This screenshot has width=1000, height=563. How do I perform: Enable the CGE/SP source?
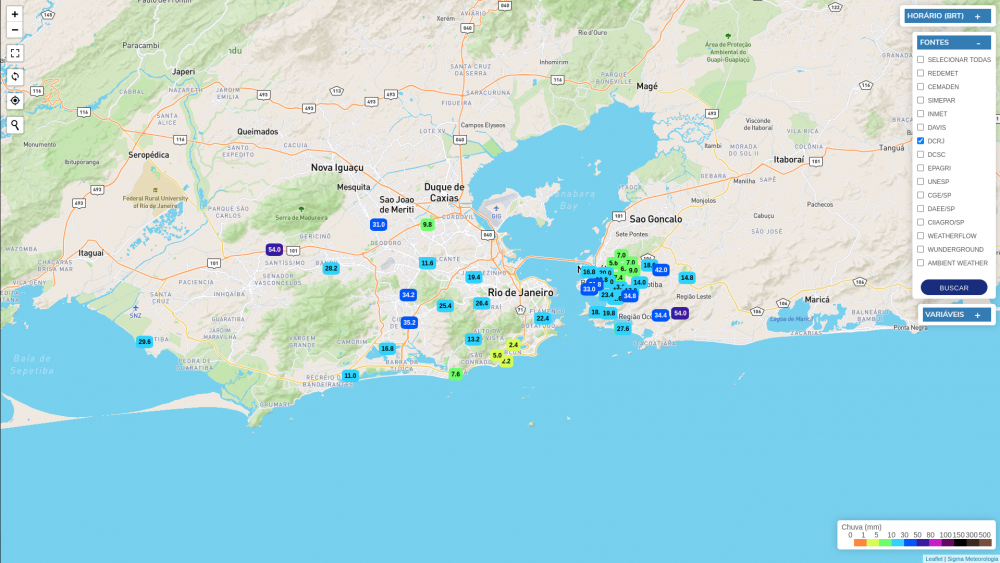tap(920, 195)
